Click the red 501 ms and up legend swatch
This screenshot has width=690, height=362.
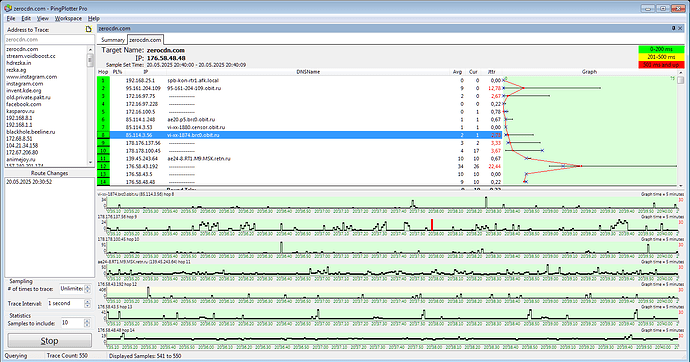pos(661,65)
